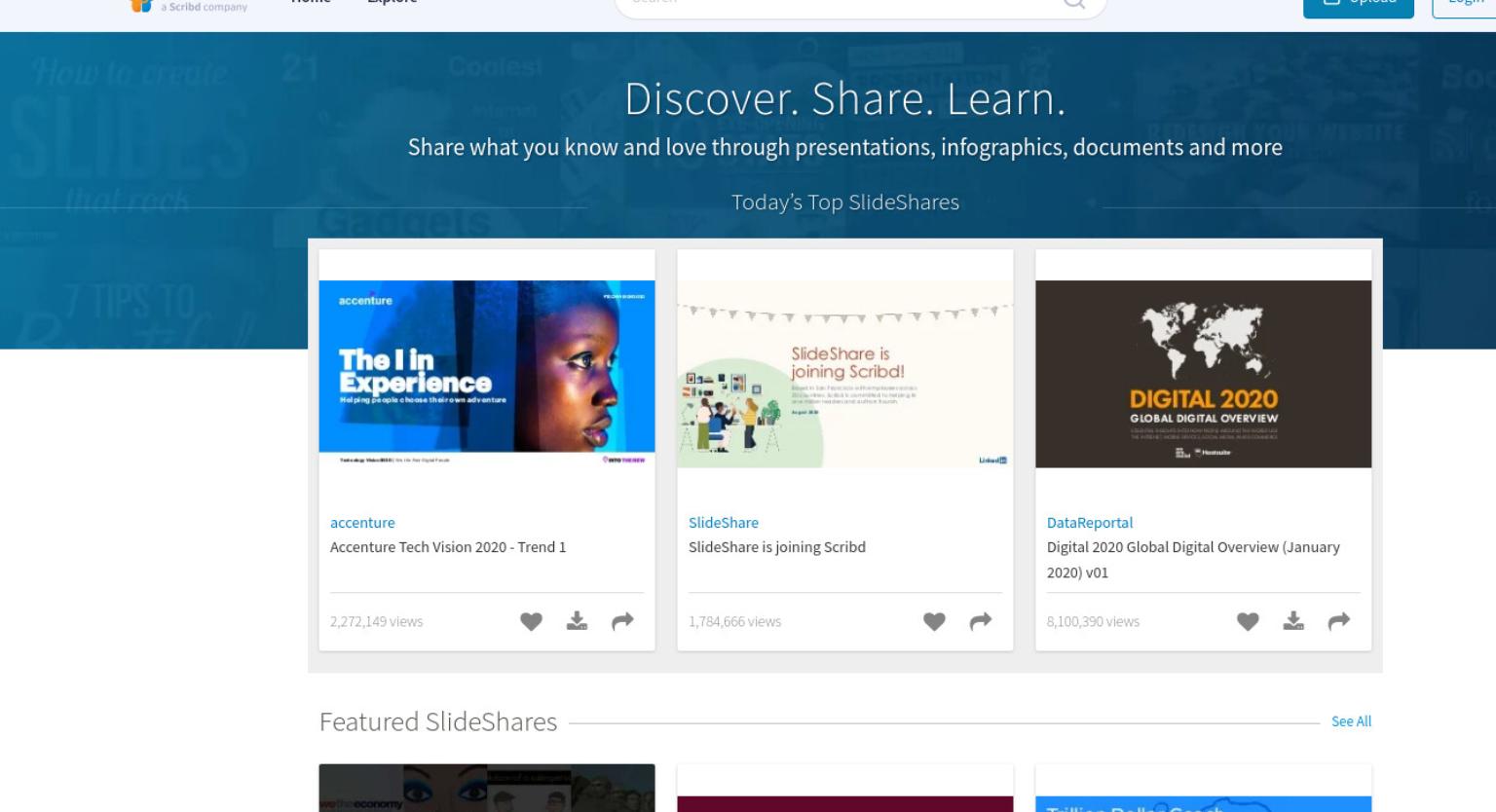The height and width of the screenshot is (812, 1496).
Task: Click the 'Discover. Share. Learn.' headline
Action: click(x=845, y=98)
